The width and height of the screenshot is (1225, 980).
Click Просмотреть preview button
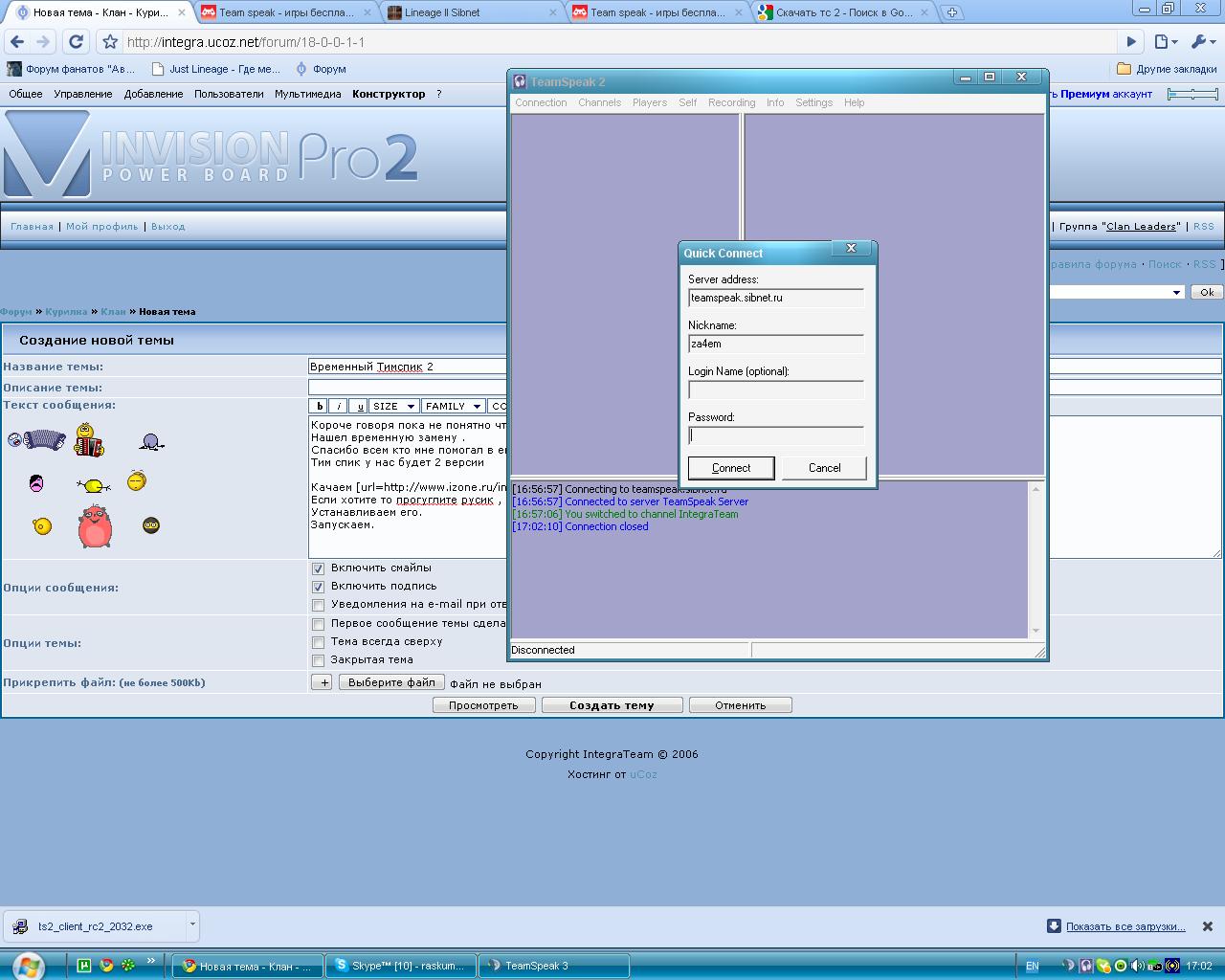click(483, 705)
